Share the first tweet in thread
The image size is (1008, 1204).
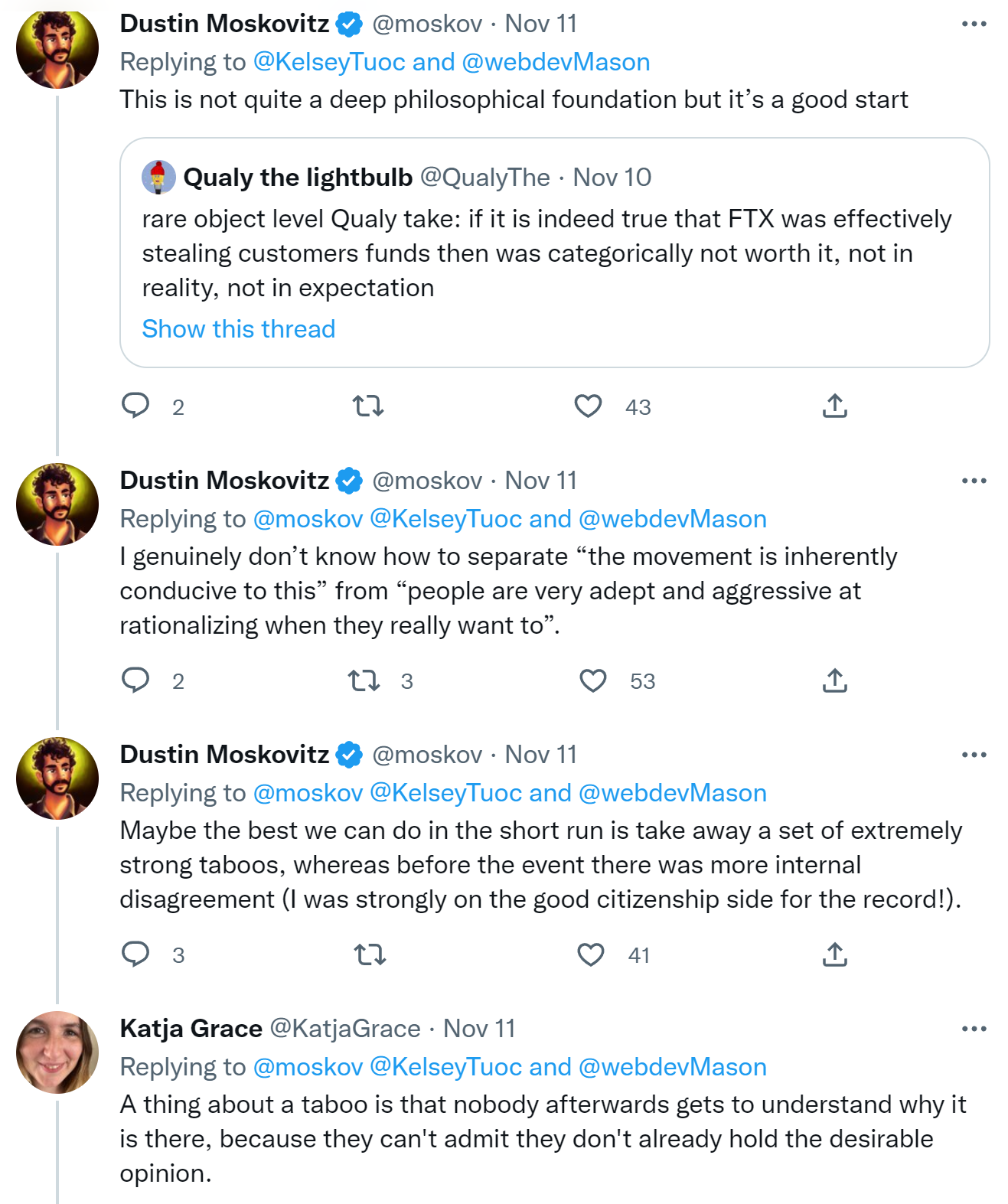(x=834, y=406)
